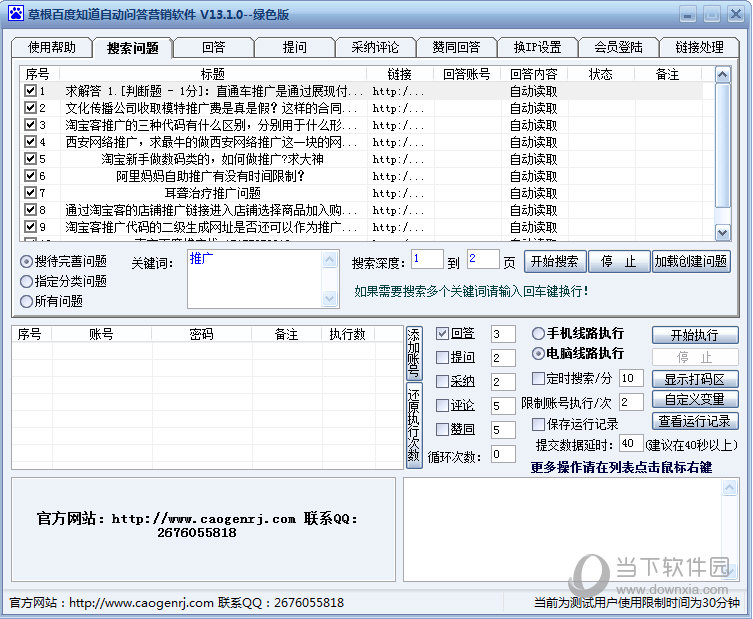Screen dimensions: 753x619
Task: Click 加载创建问题 button
Action: [x=691, y=262]
